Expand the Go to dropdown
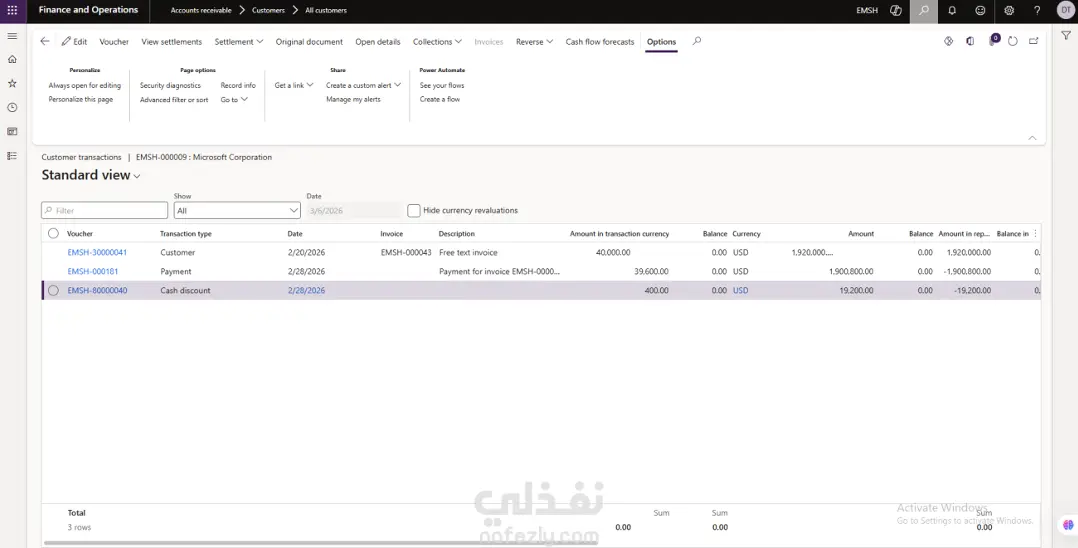This screenshot has width=1078, height=548. [x=234, y=100]
